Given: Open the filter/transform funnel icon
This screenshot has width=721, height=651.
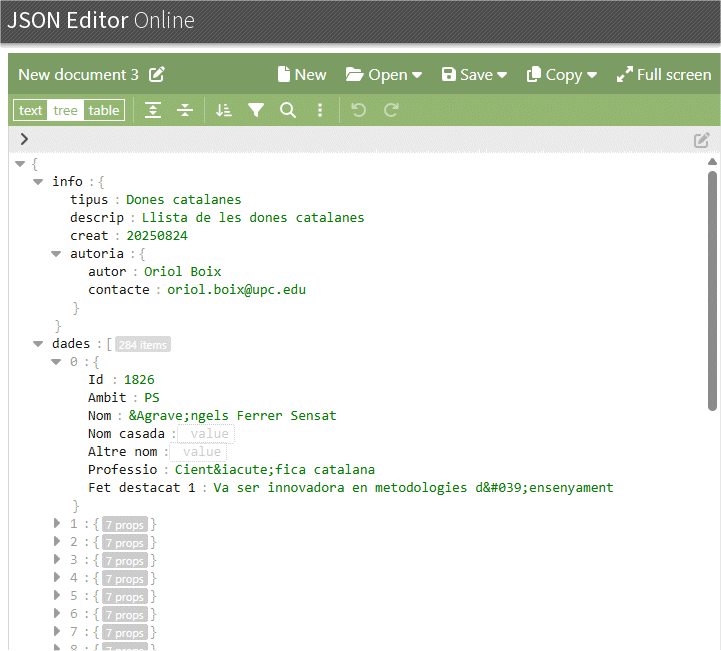Looking at the screenshot, I should pos(256,110).
